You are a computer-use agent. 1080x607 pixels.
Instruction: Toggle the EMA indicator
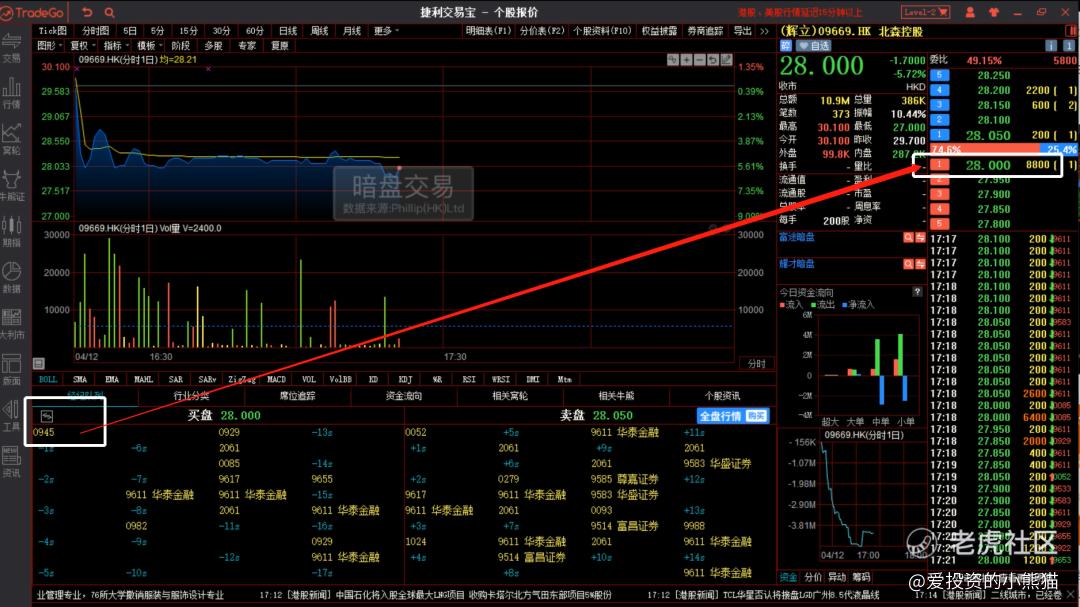pyautogui.click(x=112, y=379)
